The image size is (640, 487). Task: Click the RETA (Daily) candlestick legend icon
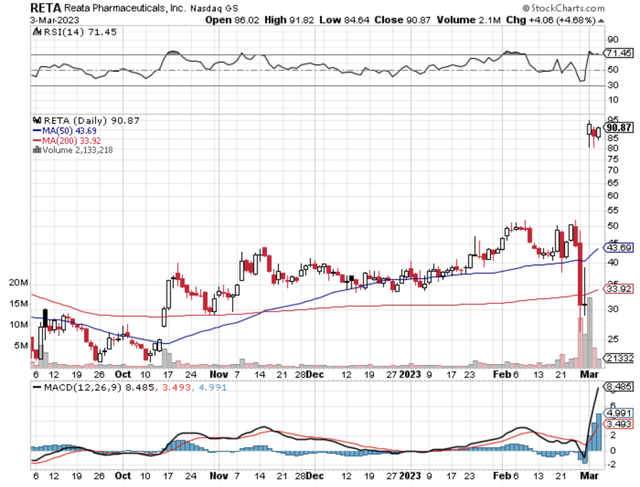click(x=37, y=120)
